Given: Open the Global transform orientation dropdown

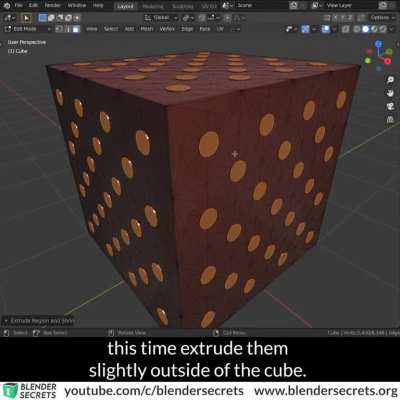Looking at the screenshot, I should coord(161,18).
